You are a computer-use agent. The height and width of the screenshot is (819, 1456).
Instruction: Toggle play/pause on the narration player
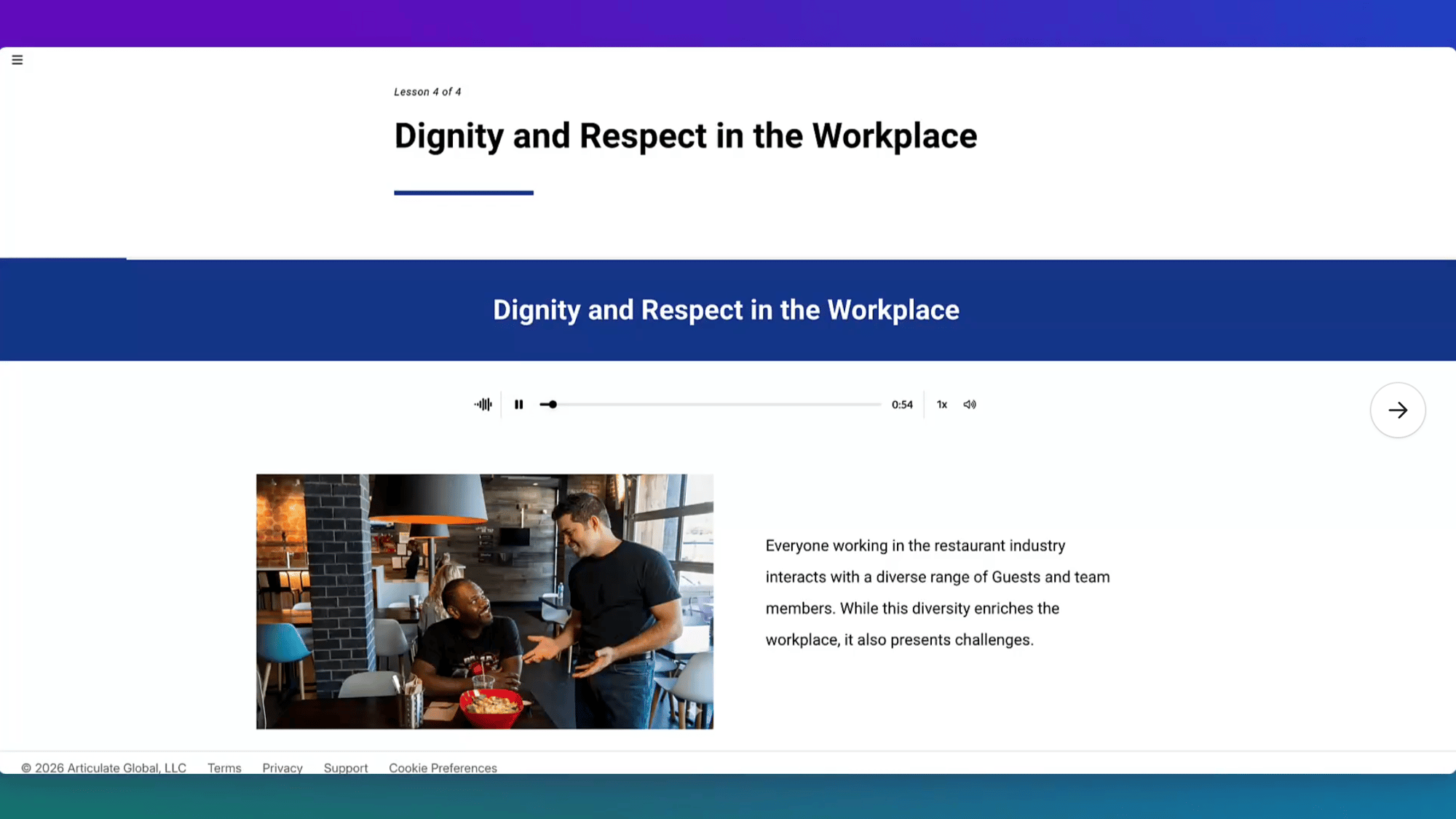point(518,404)
